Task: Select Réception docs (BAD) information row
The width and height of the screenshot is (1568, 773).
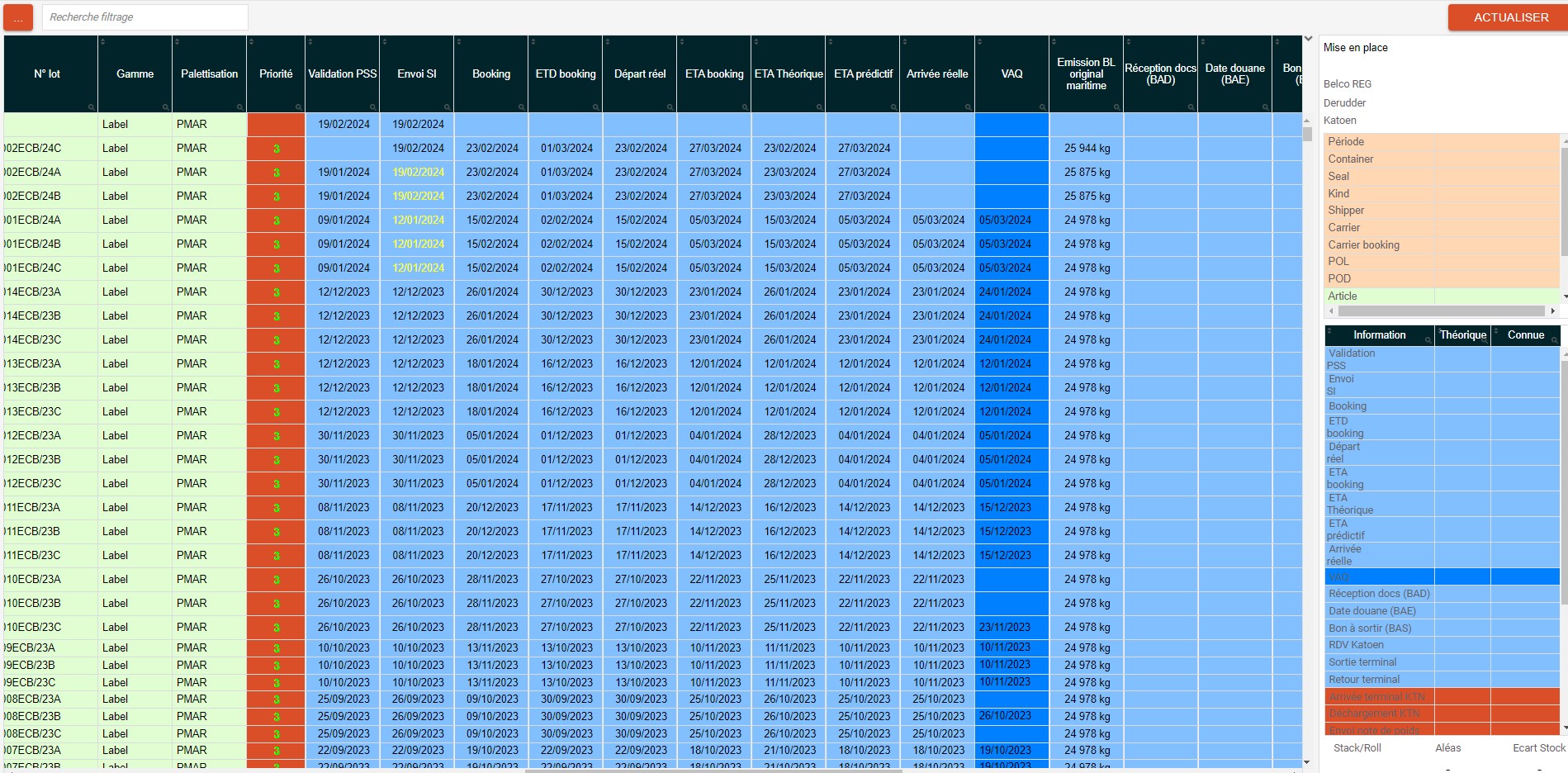Action: click(x=1442, y=594)
